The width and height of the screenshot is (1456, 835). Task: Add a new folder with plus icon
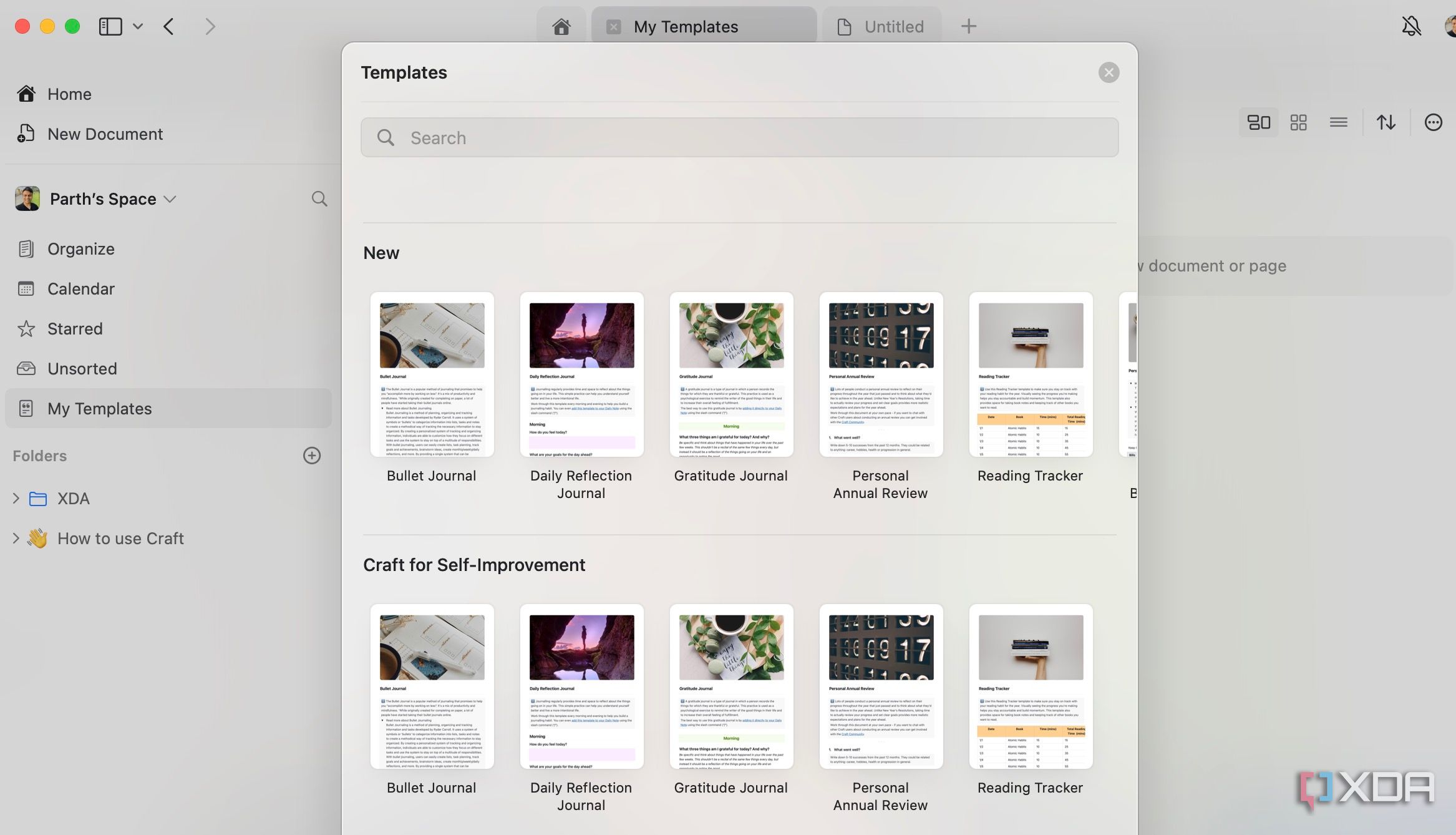pyautogui.click(x=312, y=456)
